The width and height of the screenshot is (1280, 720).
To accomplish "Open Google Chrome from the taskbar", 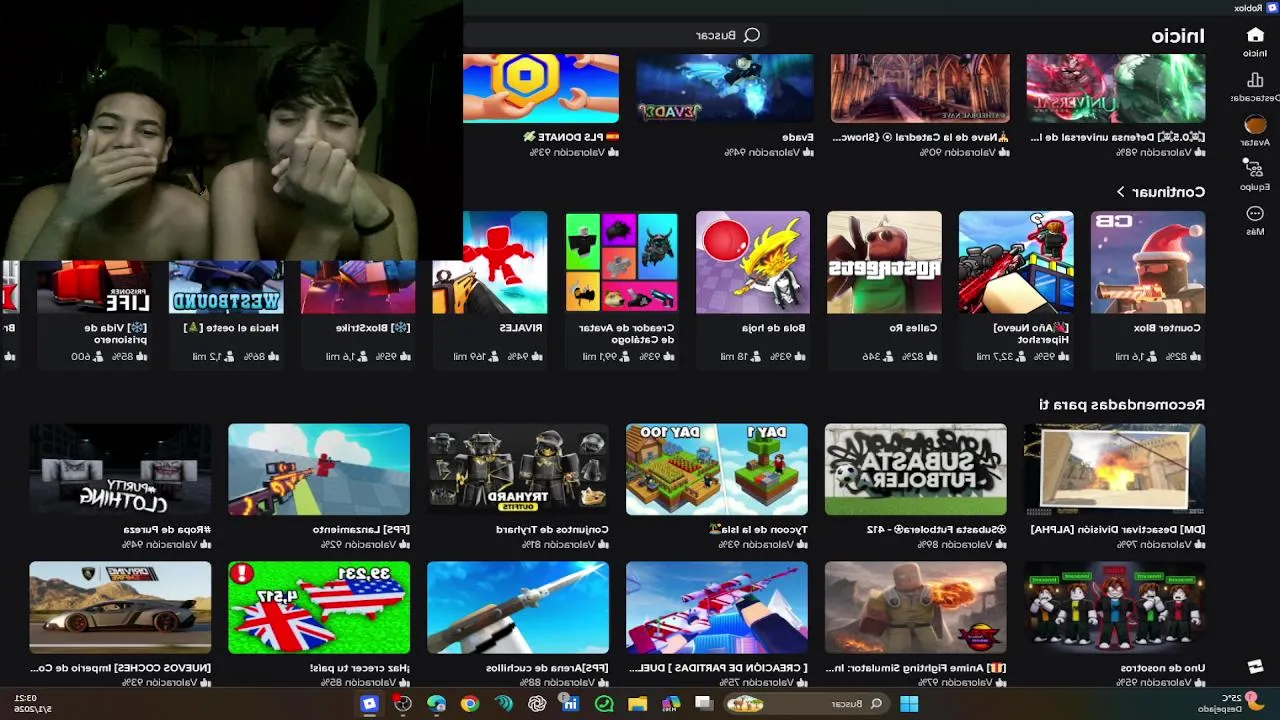I will pos(469,704).
